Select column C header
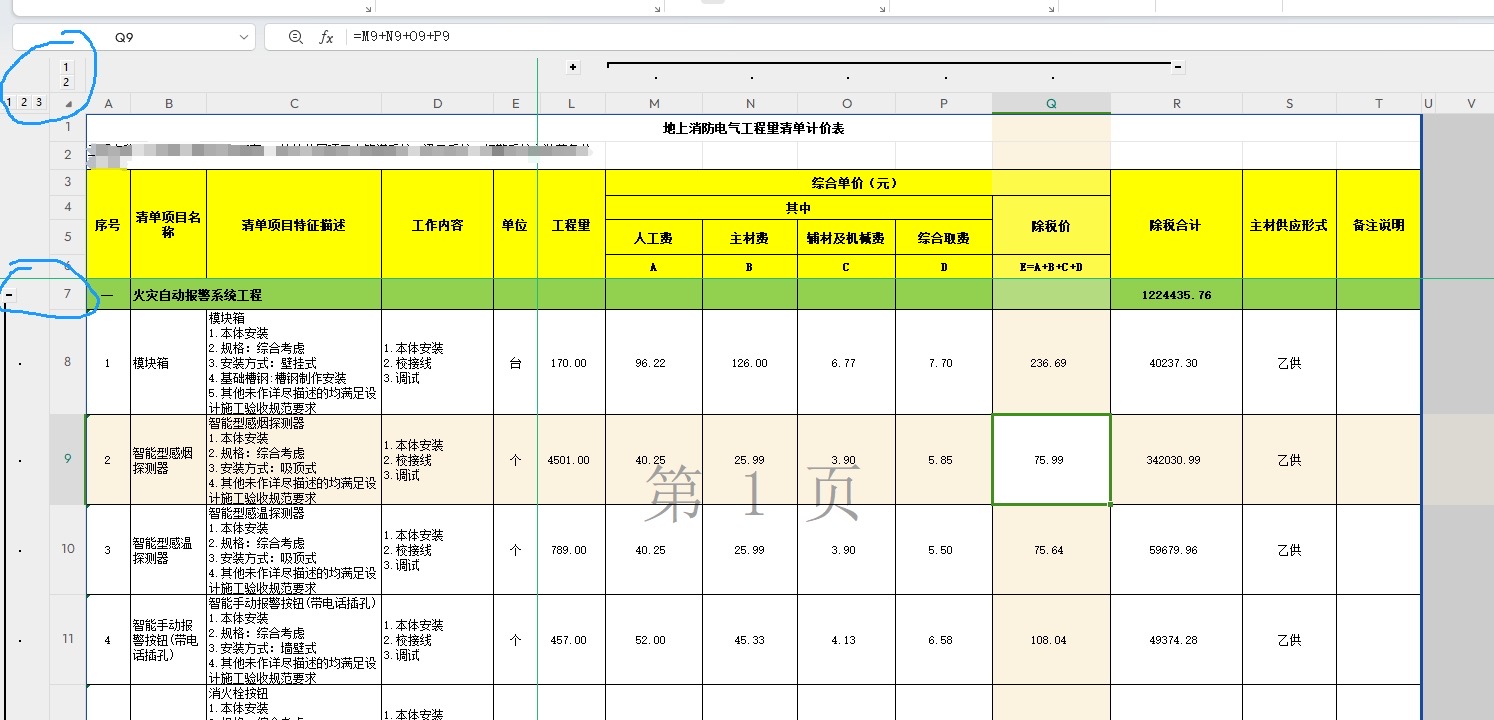This screenshot has width=1494, height=720. [294, 103]
